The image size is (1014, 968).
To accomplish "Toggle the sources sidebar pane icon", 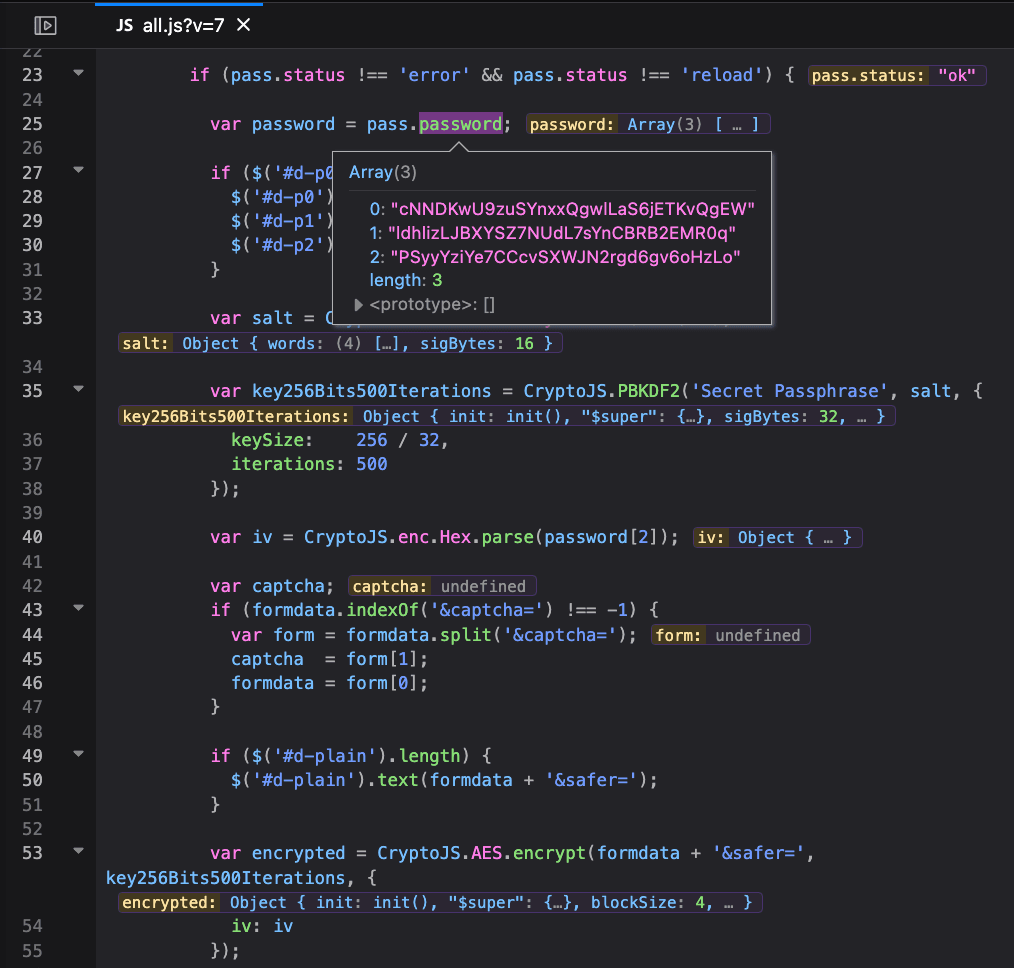I will click(45, 26).
